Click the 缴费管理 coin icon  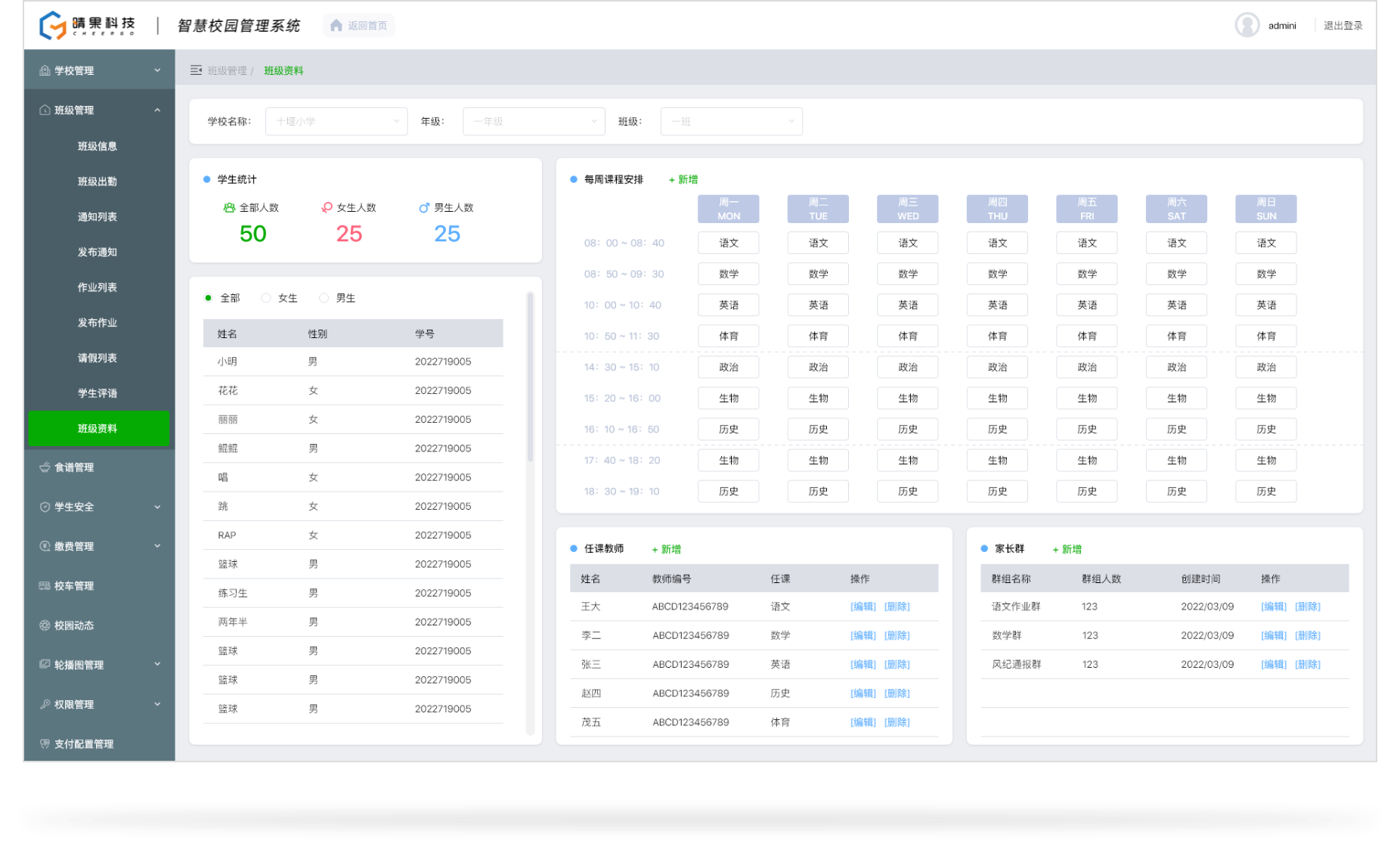point(45,546)
